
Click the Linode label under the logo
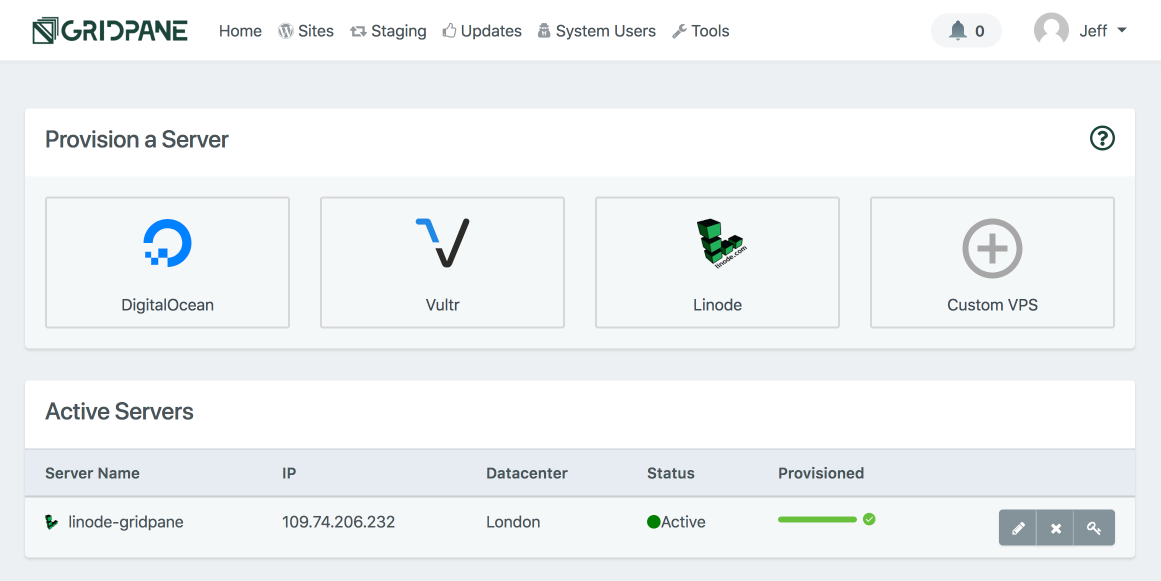tap(717, 305)
